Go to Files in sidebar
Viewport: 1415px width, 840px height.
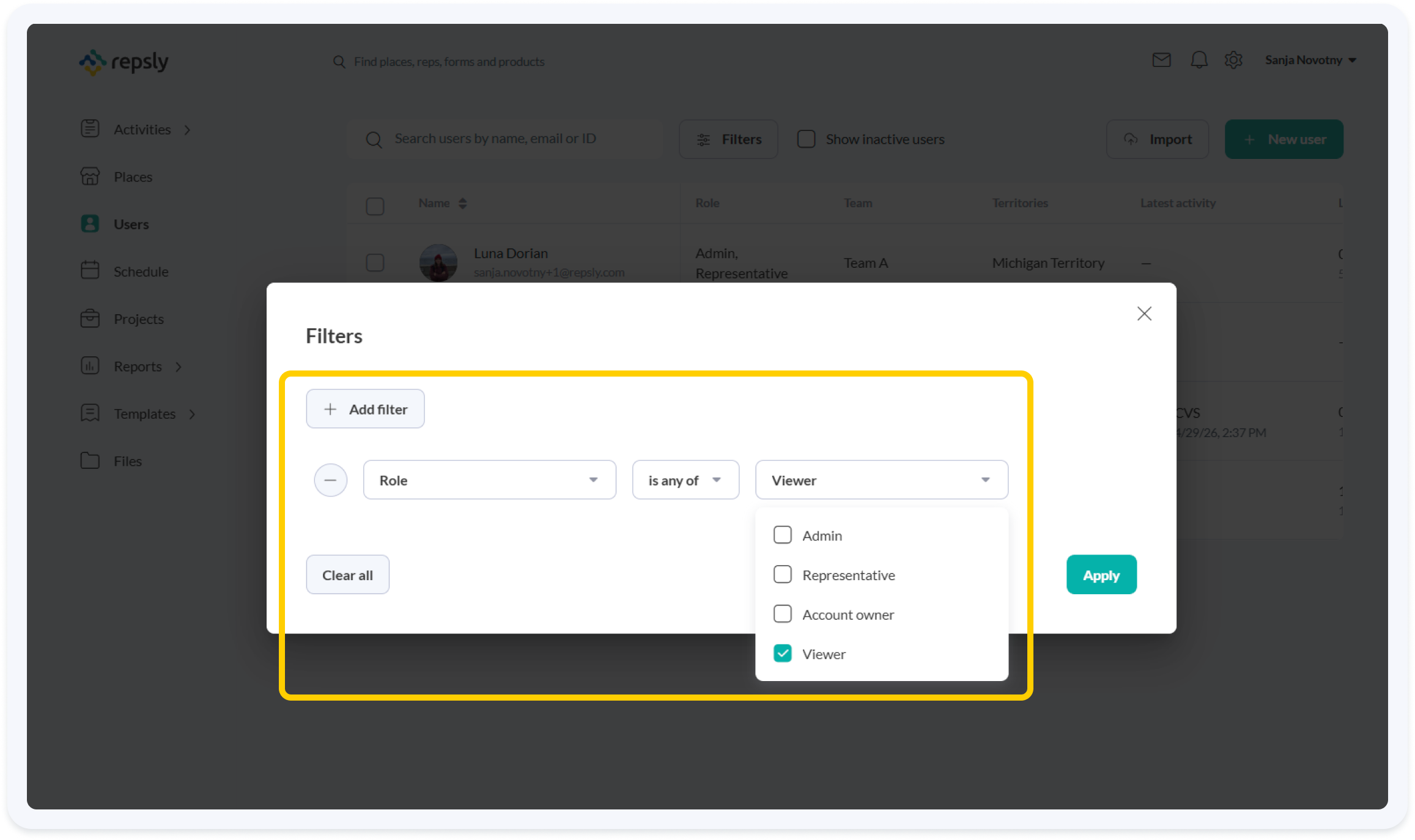127,461
